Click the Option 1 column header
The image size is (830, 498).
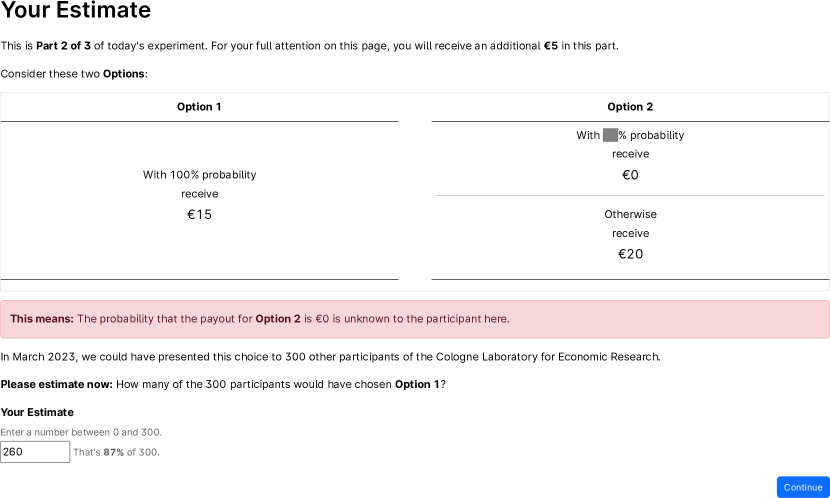[199, 107]
